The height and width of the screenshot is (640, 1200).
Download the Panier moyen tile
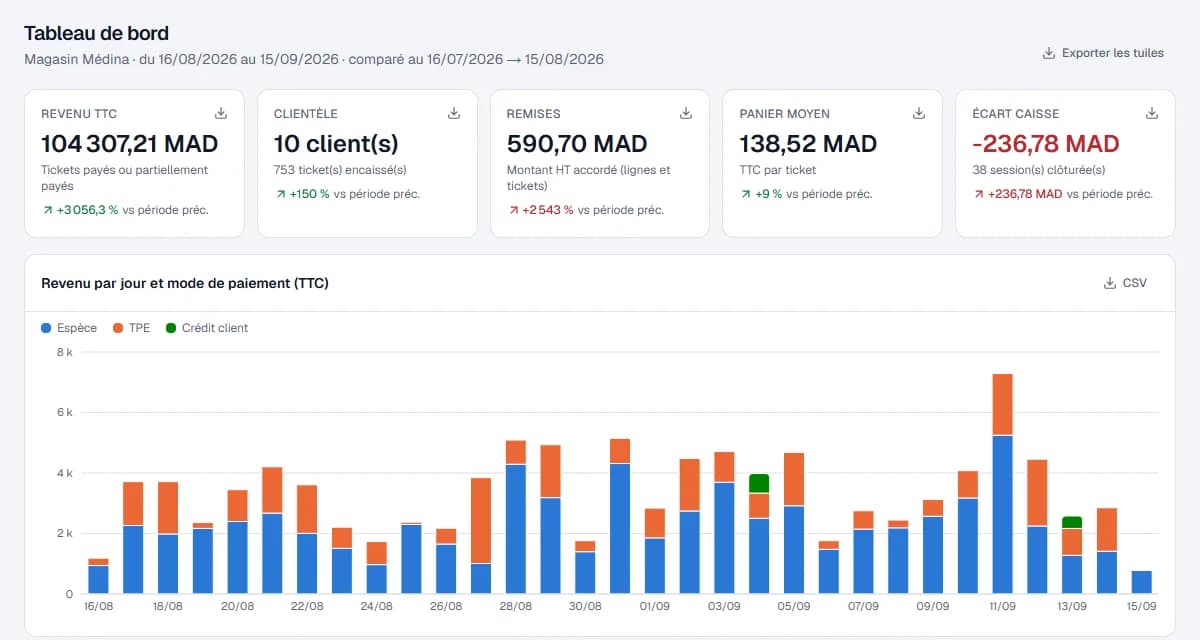click(919, 113)
